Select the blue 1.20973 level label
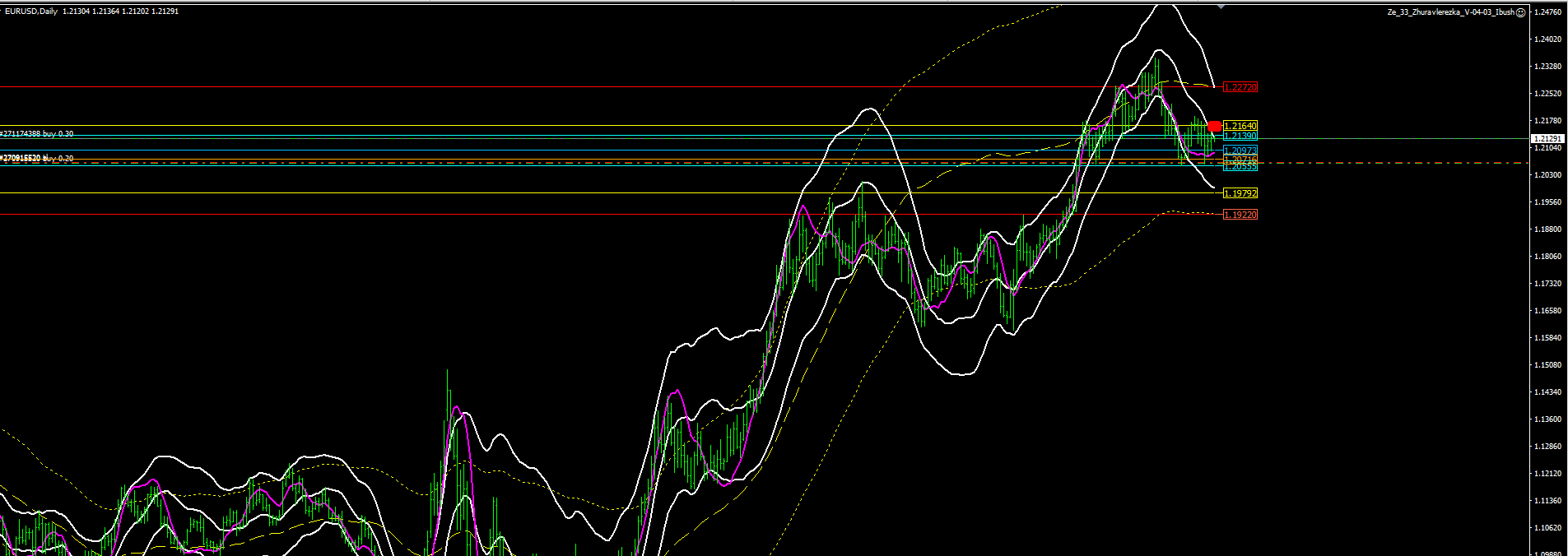This screenshot has height=556, width=1568. (1240, 151)
